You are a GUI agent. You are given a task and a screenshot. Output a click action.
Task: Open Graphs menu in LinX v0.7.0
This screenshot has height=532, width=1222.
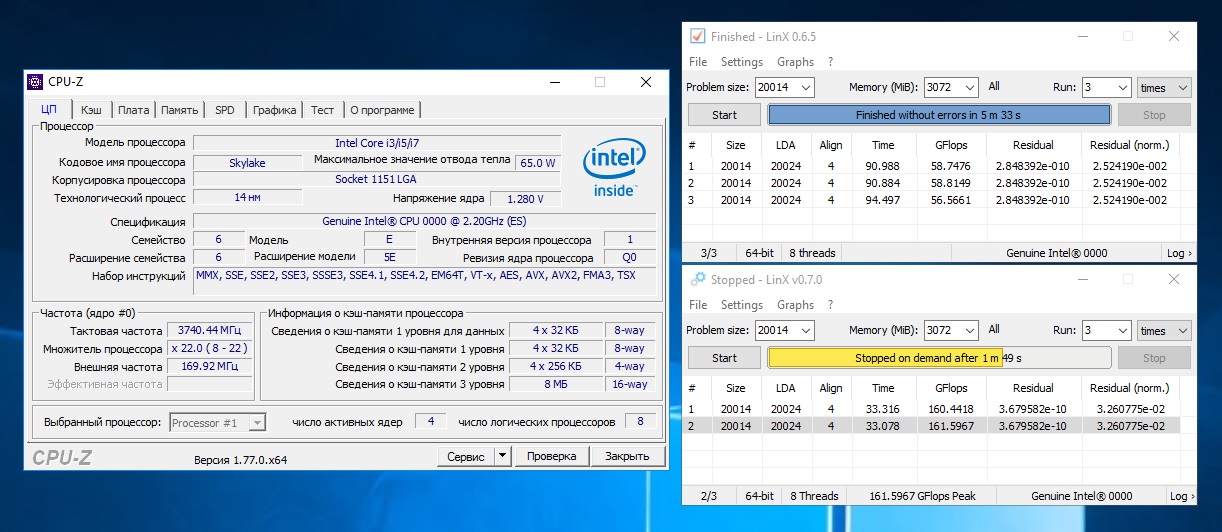pyautogui.click(x=795, y=305)
